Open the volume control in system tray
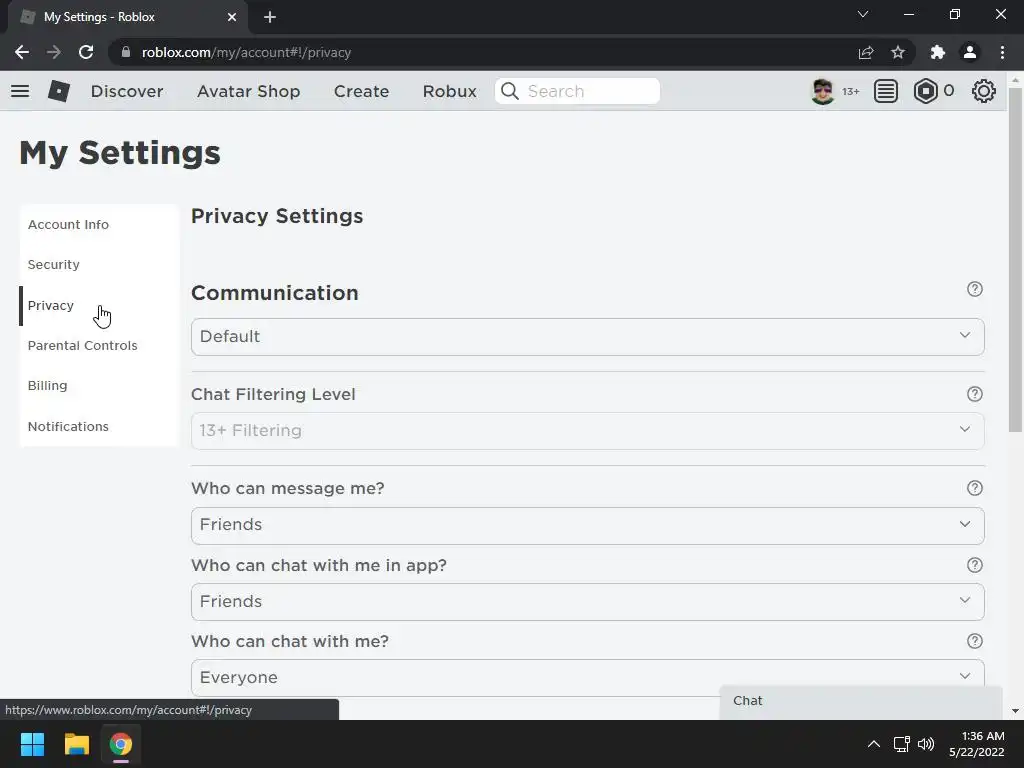Image resolution: width=1024 pixels, height=768 pixels. click(x=926, y=744)
